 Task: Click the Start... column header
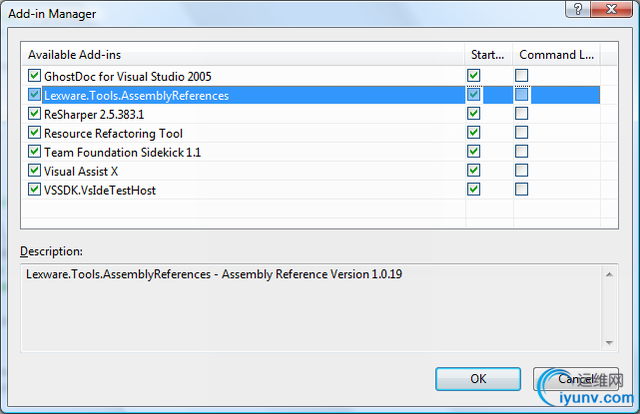point(489,55)
